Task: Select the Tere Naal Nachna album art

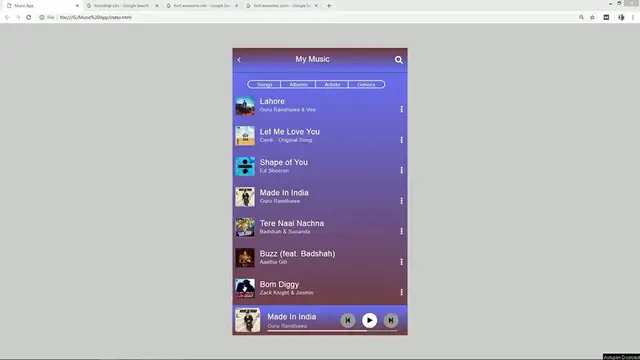Action: pyautogui.click(x=245, y=227)
